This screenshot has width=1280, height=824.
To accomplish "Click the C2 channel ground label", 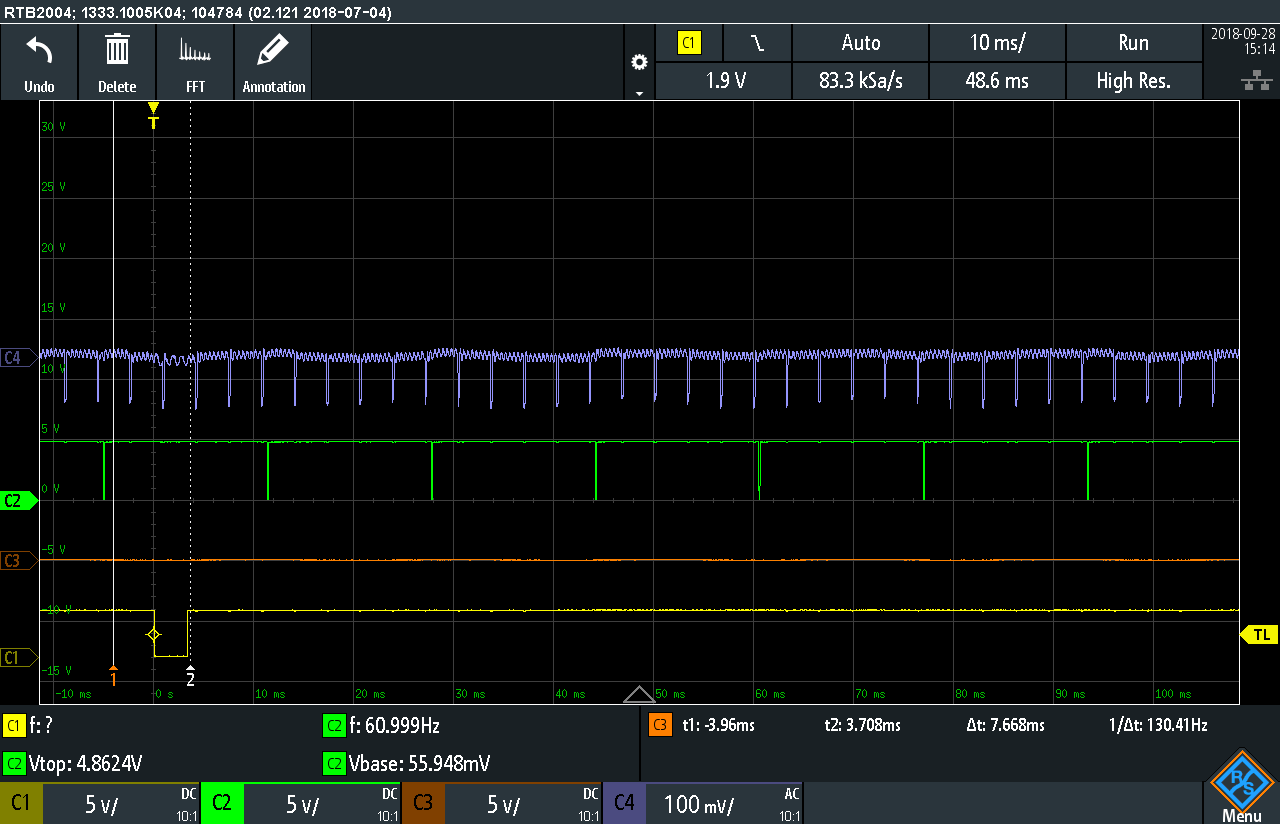I will (18, 501).
